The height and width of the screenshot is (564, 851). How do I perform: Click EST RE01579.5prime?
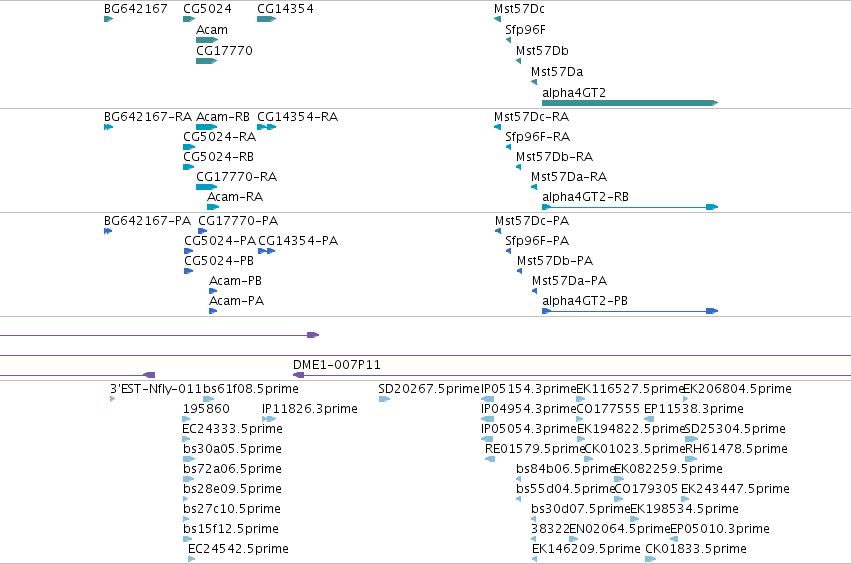click(x=535, y=449)
